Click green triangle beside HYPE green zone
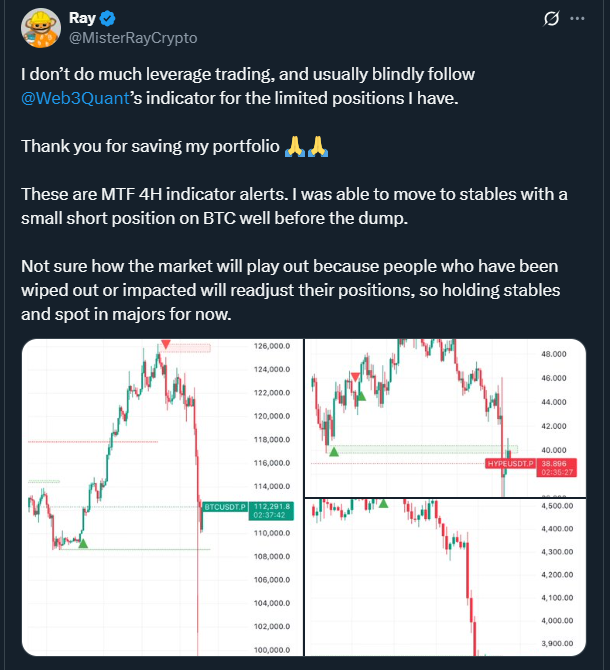 (334, 452)
